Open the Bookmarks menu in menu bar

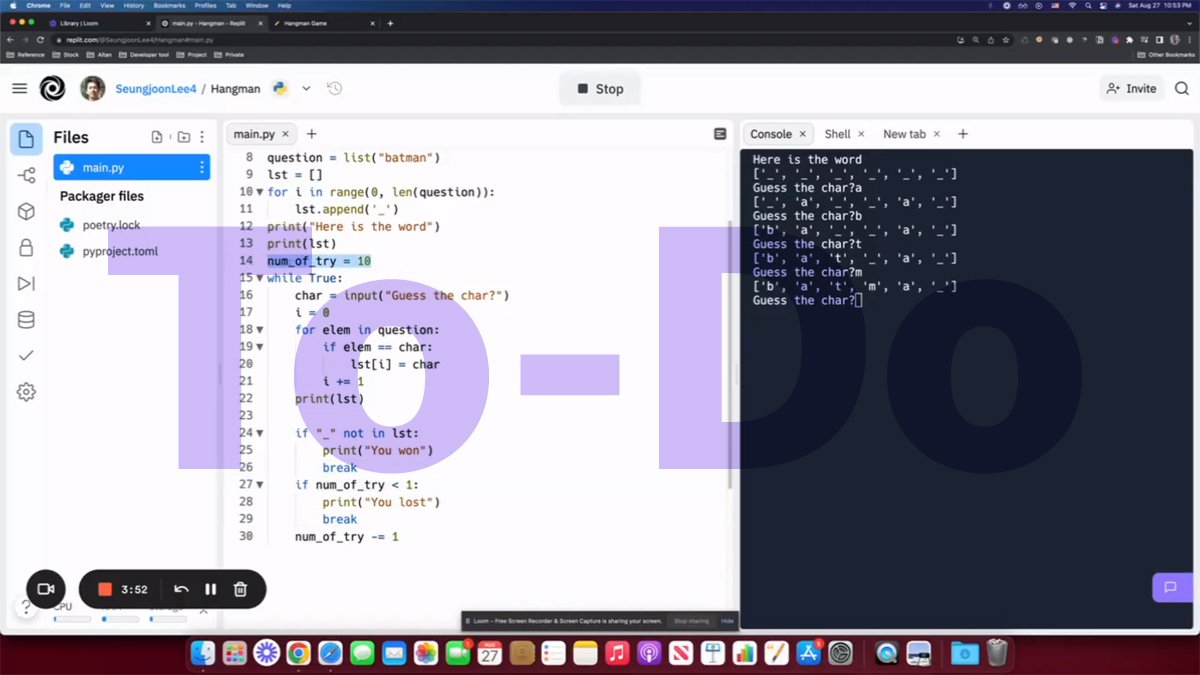[169, 5]
